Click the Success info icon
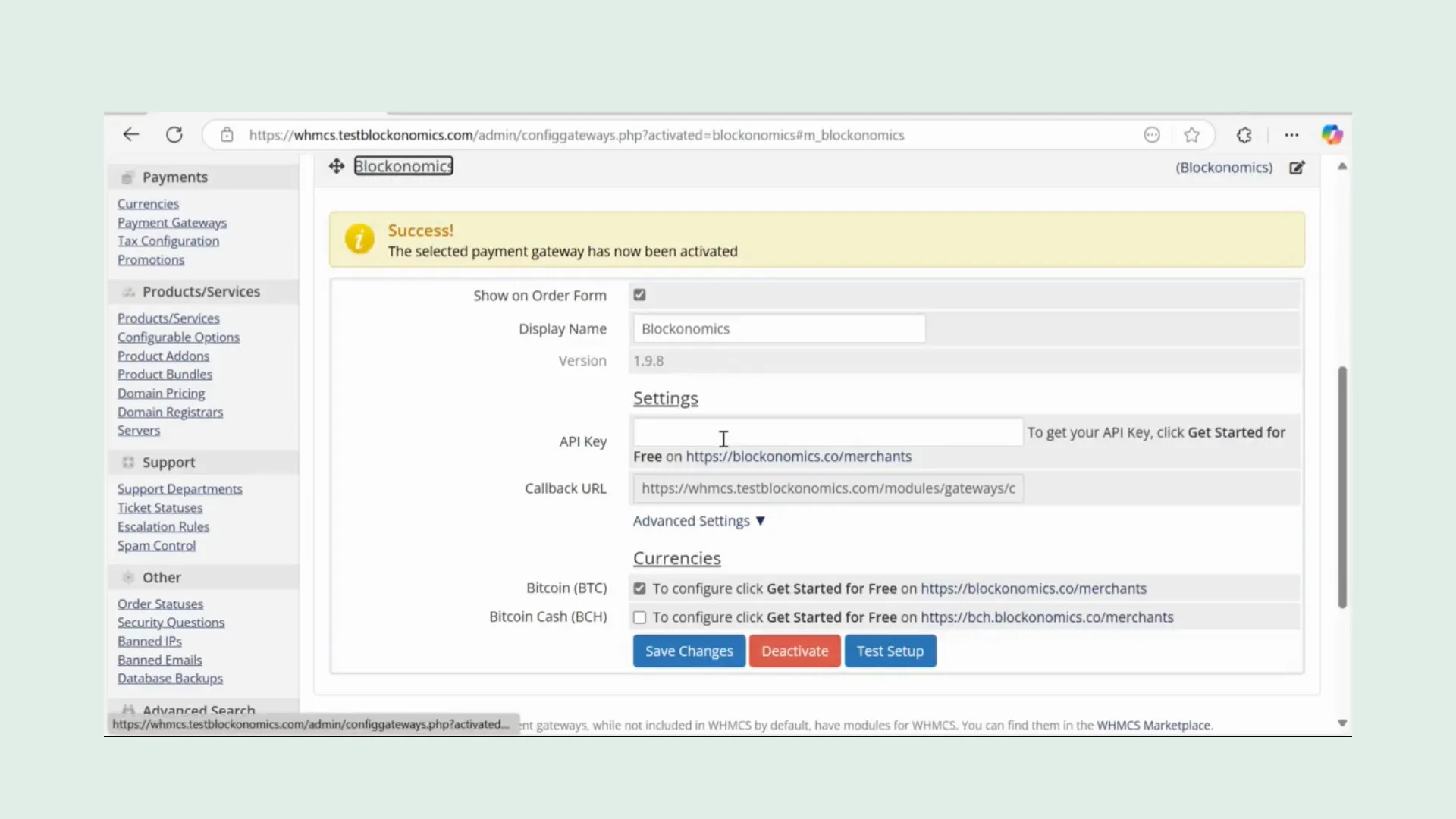 359,239
